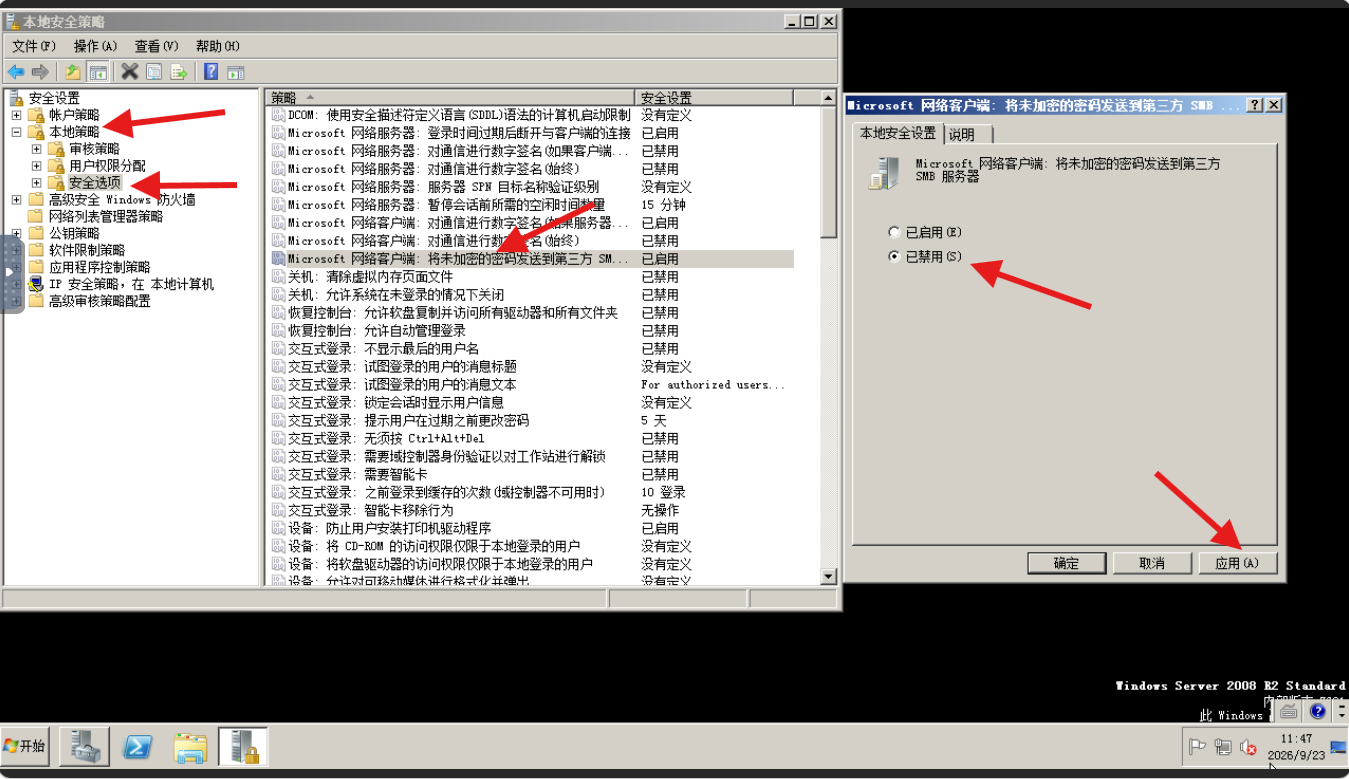Select the 高级审核策略配置 tree item
Viewport: 1349px width, 779px height.
click(x=99, y=301)
